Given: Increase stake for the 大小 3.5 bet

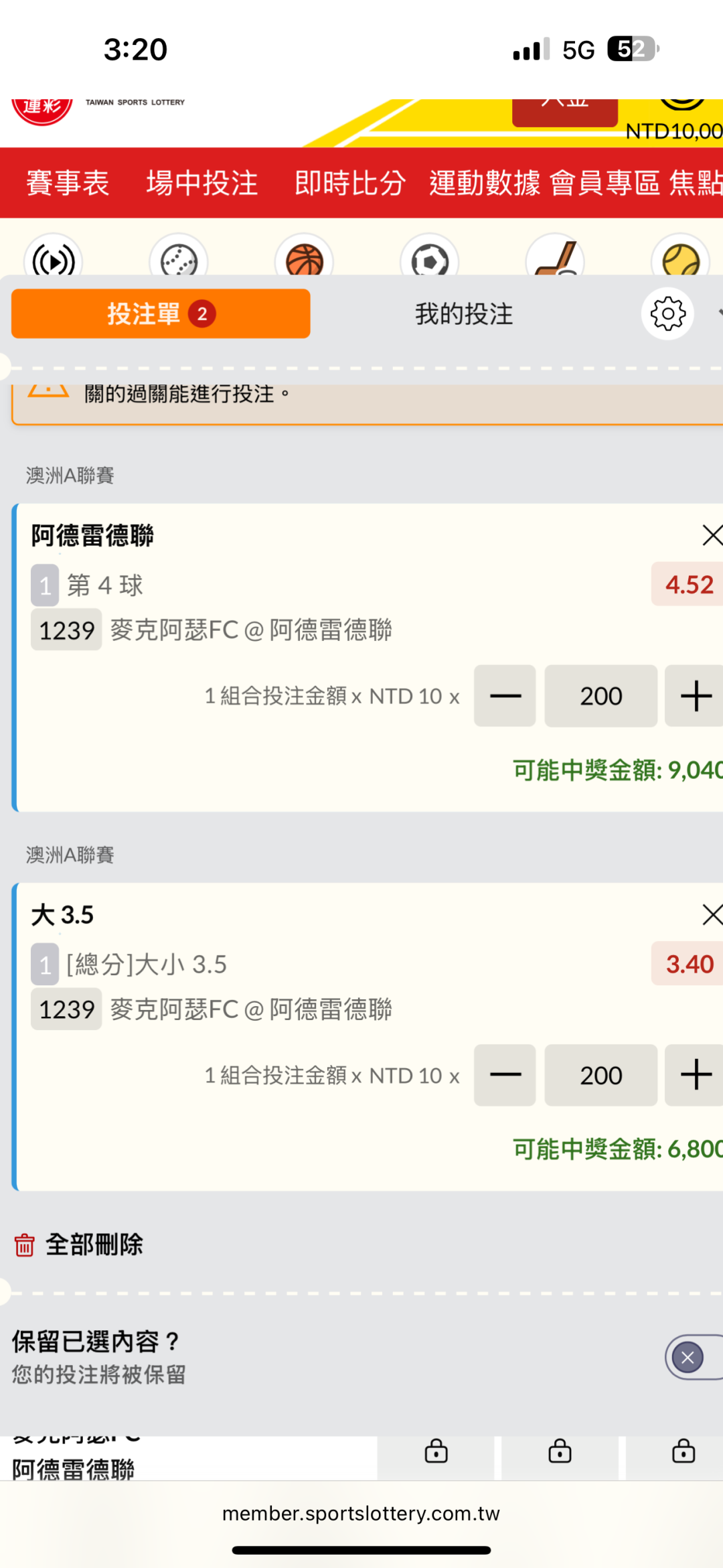Looking at the screenshot, I should [695, 1075].
